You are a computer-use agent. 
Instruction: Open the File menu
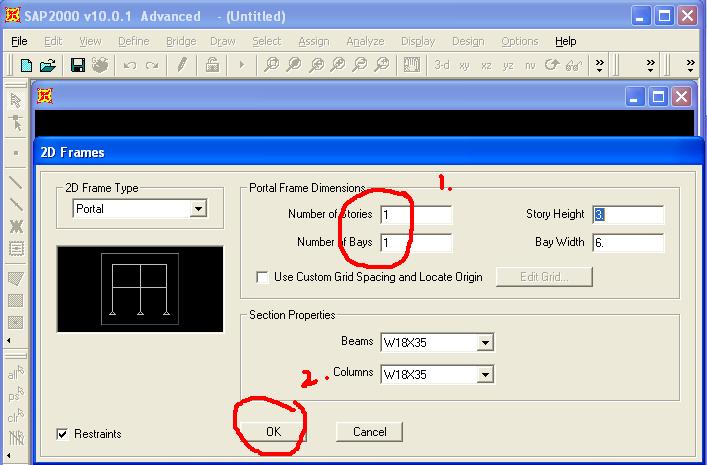tap(19, 41)
